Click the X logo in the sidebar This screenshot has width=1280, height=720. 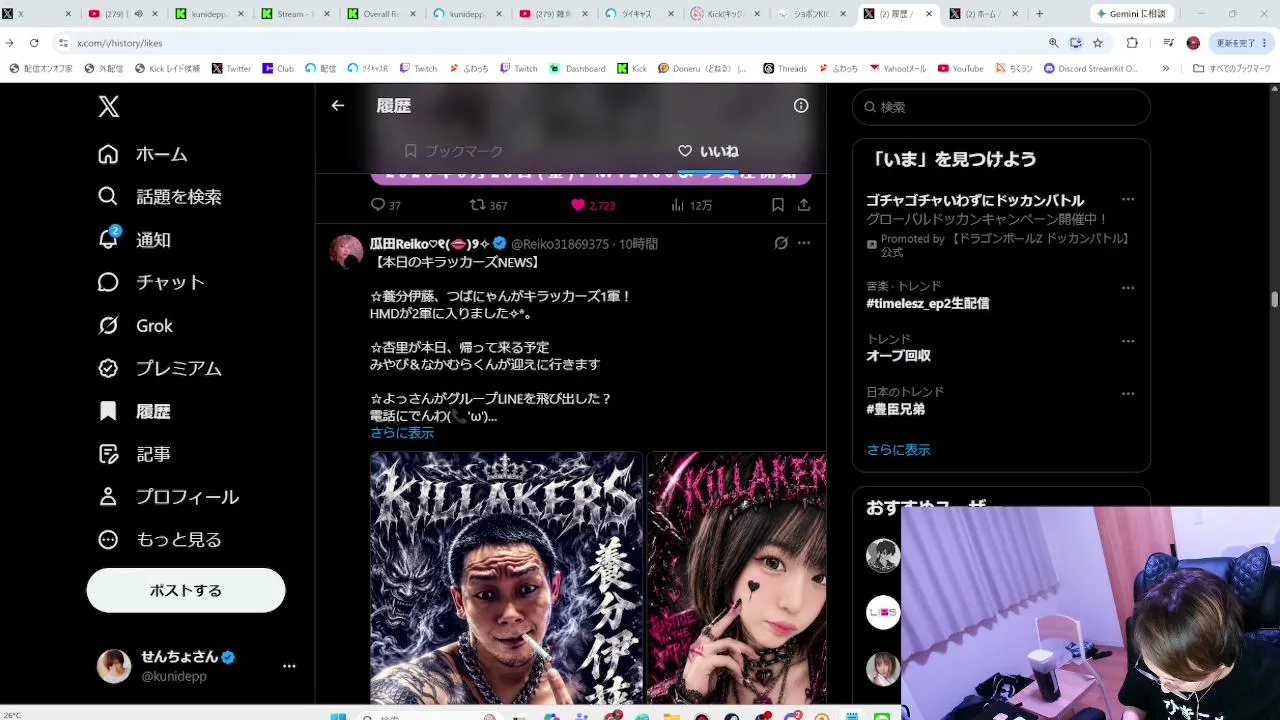pyautogui.click(x=109, y=107)
